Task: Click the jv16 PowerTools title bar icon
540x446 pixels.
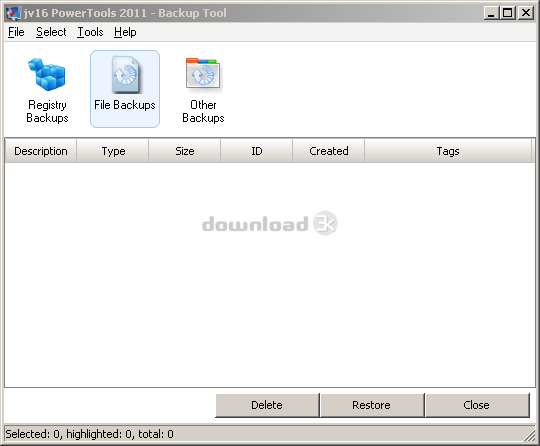Action: [x=13, y=13]
